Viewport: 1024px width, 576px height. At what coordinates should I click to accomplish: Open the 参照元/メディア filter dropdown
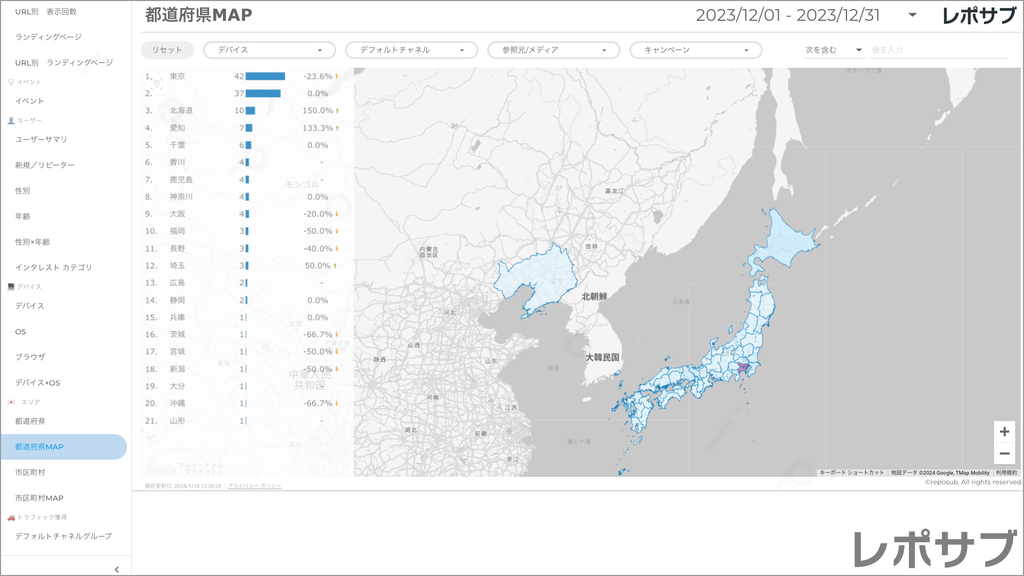[x=550, y=50]
